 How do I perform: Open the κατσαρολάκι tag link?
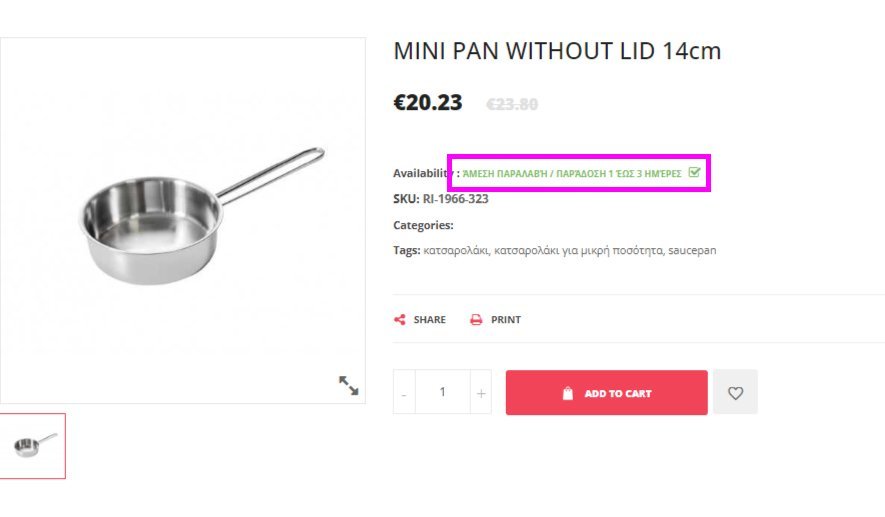455,250
